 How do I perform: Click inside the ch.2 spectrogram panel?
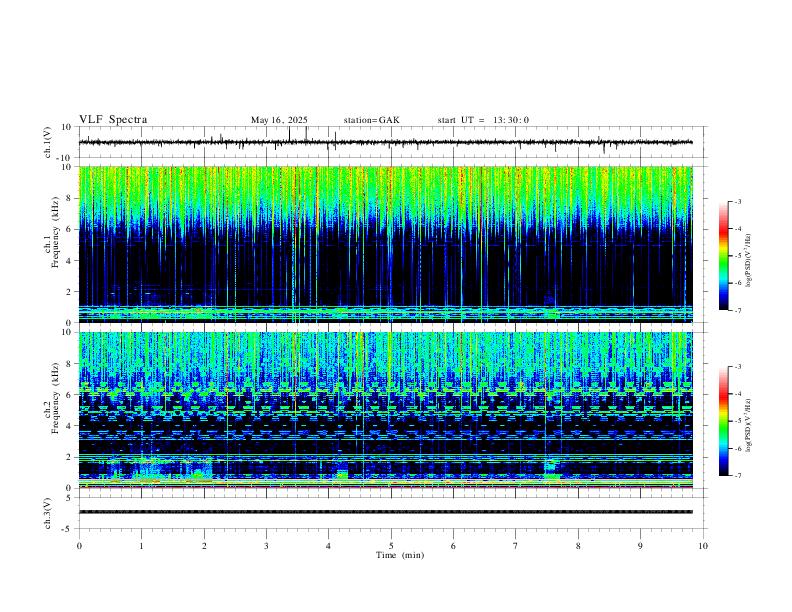[x=385, y=410]
